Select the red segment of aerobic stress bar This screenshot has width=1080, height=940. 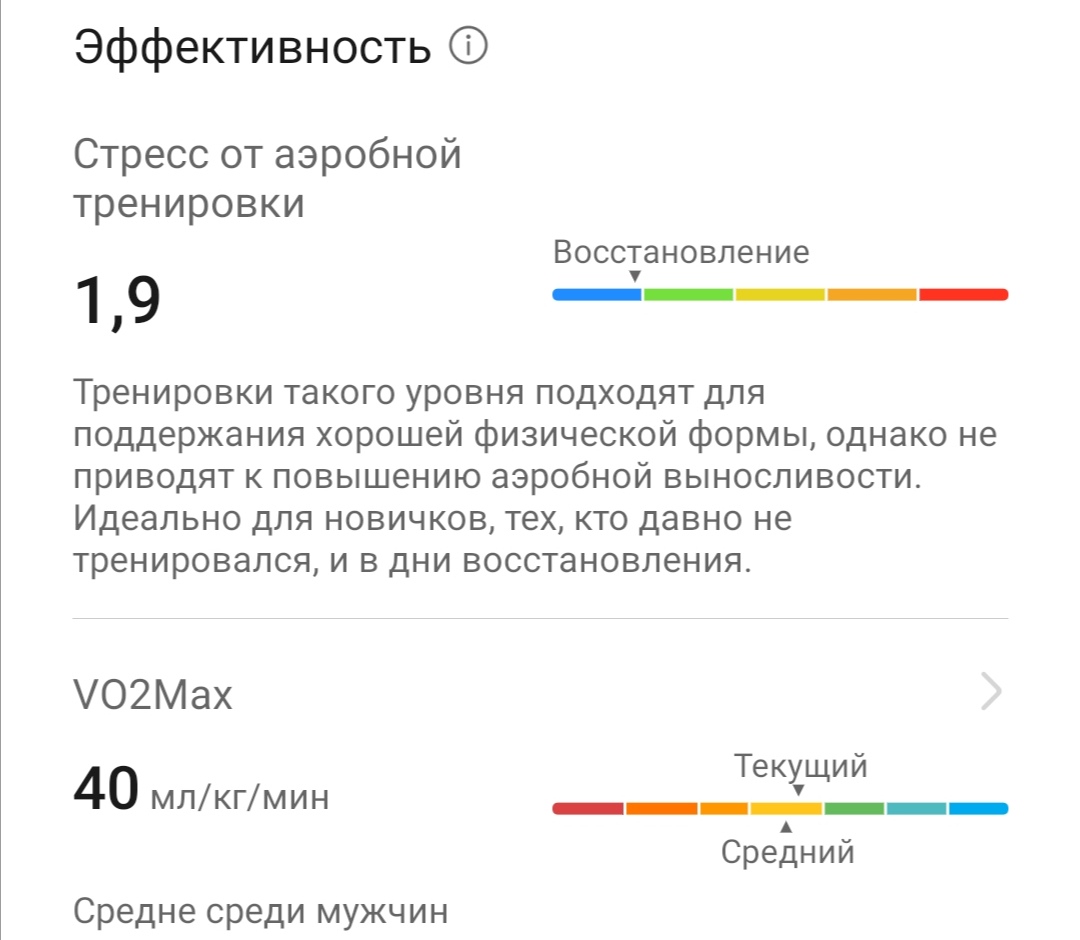964,295
